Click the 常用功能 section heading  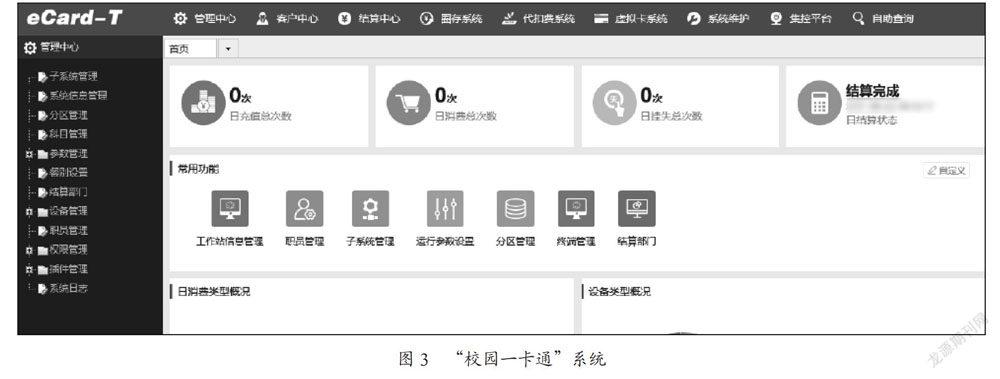coord(198,169)
